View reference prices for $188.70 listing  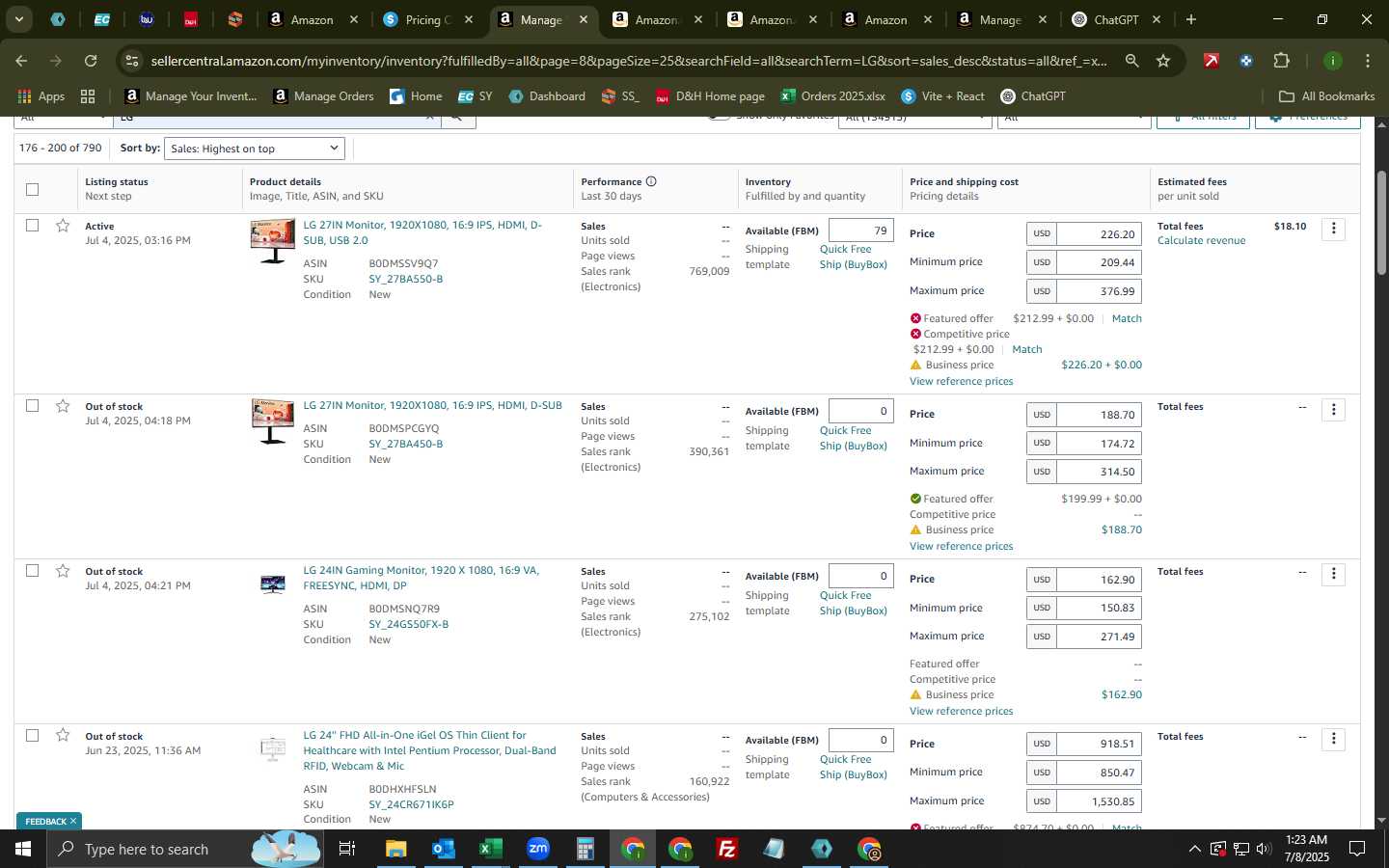(961, 546)
